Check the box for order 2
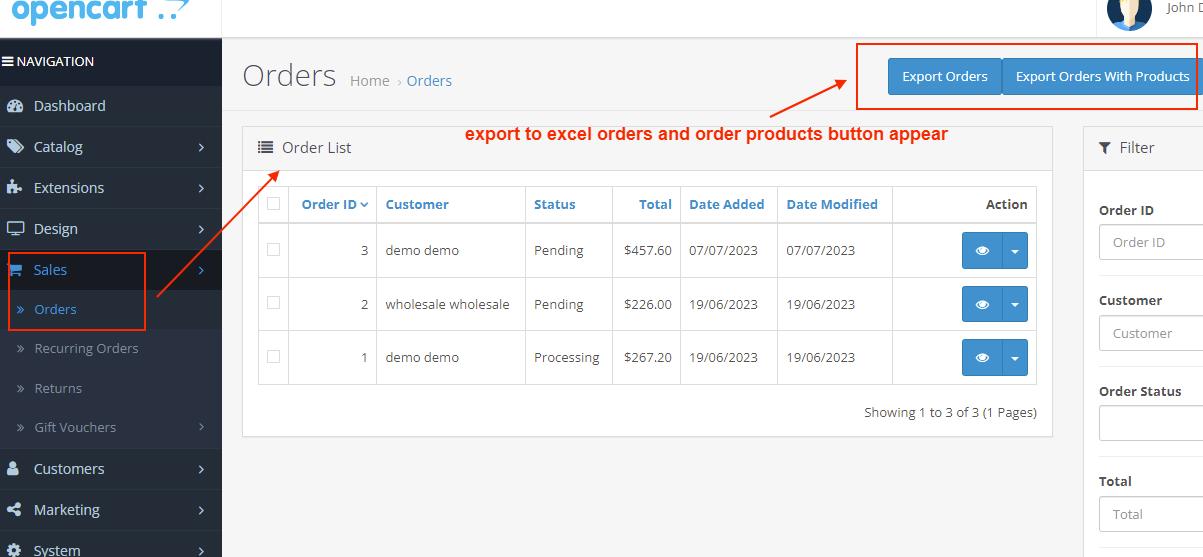This screenshot has height=557, width=1203. pyautogui.click(x=274, y=303)
